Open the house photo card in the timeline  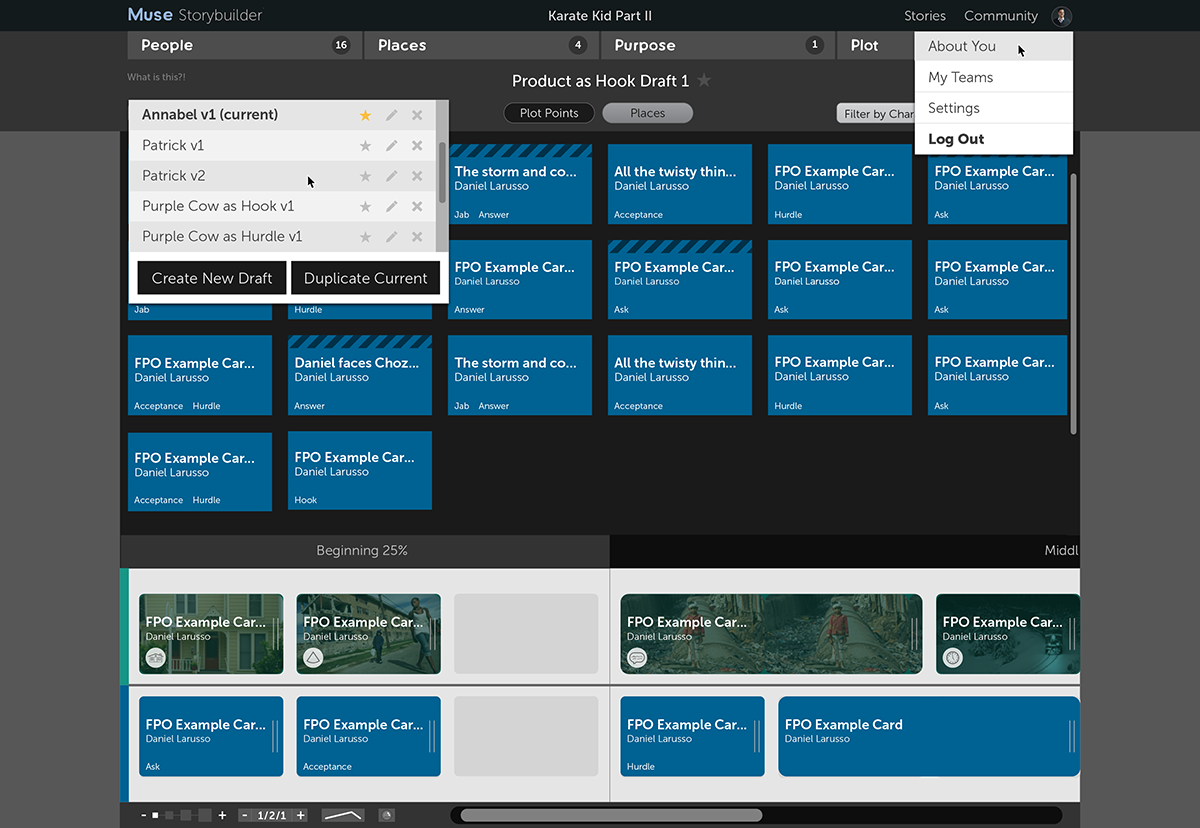pyautogui.click(x=211, y=634)
